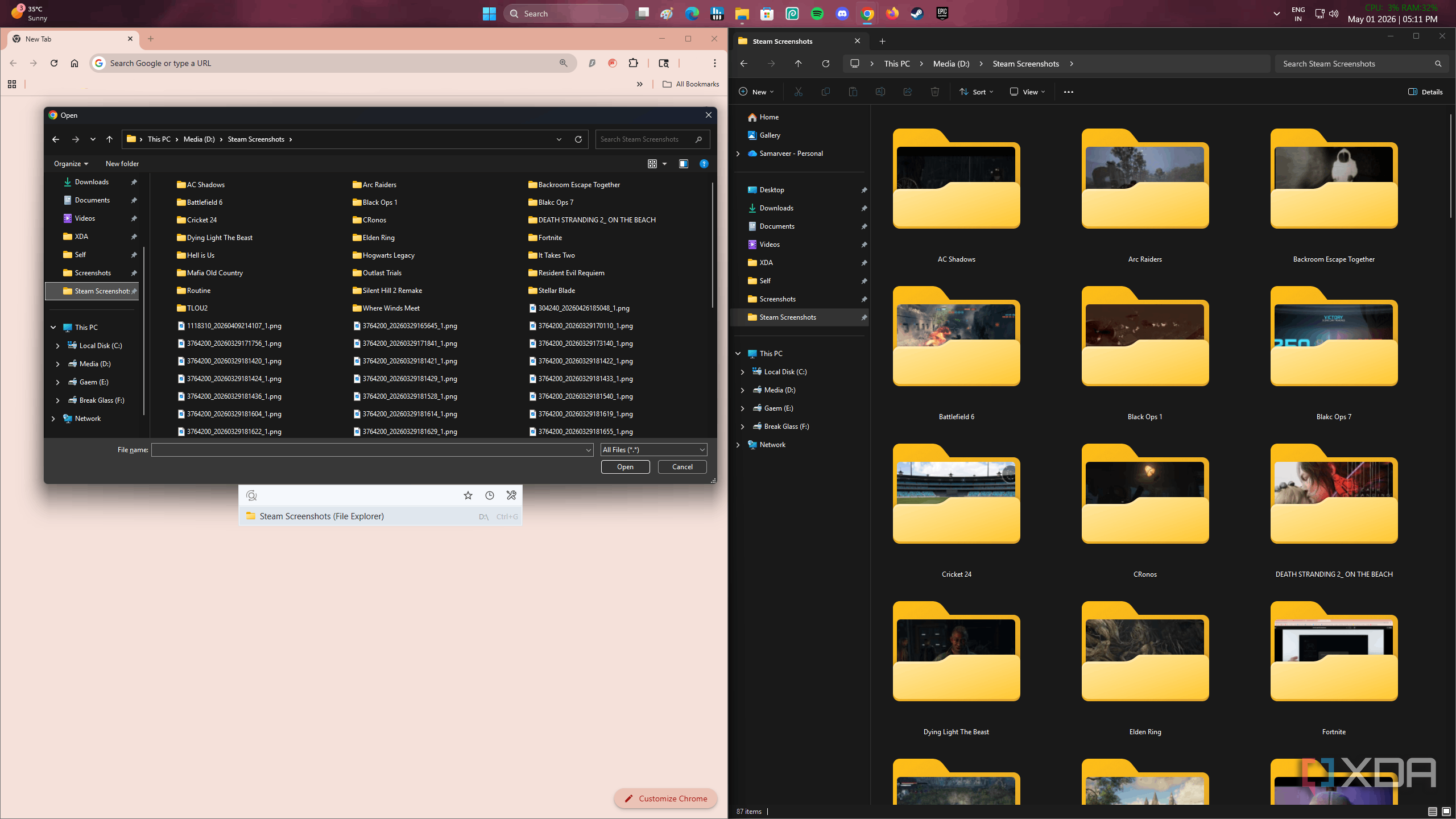The image size is (1456, 819).
Task: Open Spotify from the taskbar
Action: click(x=817, y=14)
